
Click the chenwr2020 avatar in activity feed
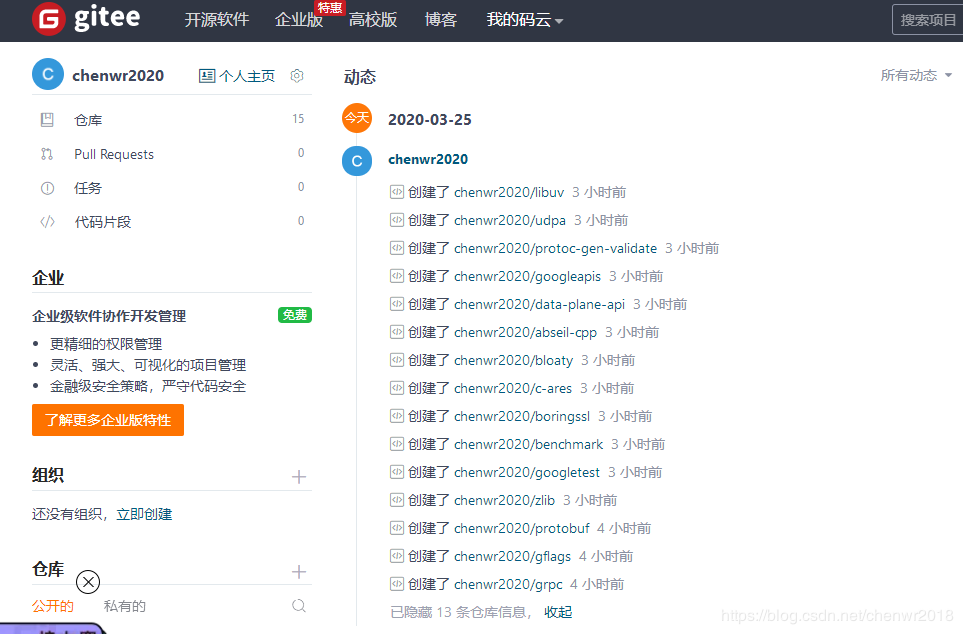(x=357, y=161)
